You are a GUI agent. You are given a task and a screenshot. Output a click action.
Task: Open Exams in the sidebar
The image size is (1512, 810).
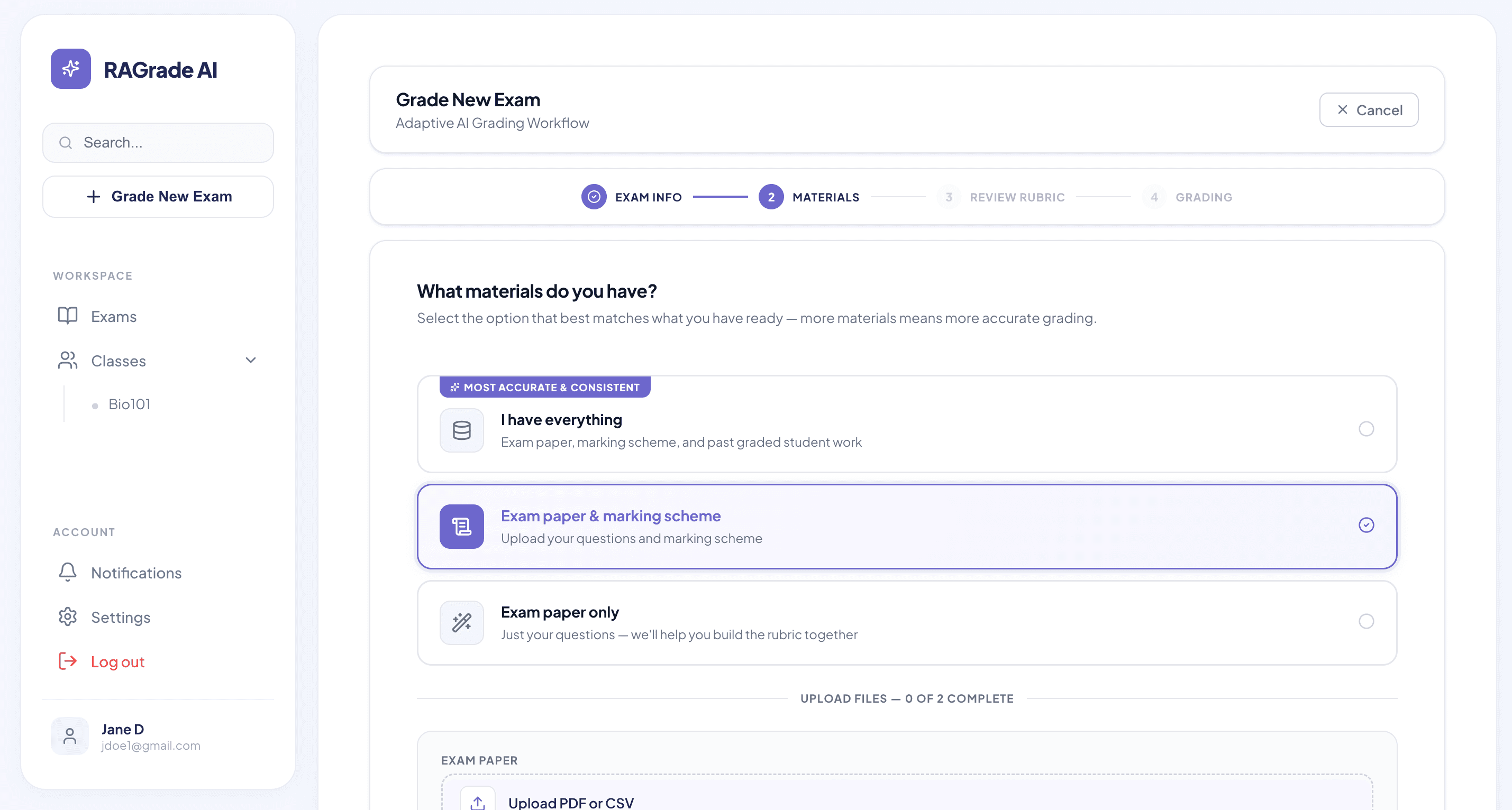pyautogui.click(x=157, y=316)
